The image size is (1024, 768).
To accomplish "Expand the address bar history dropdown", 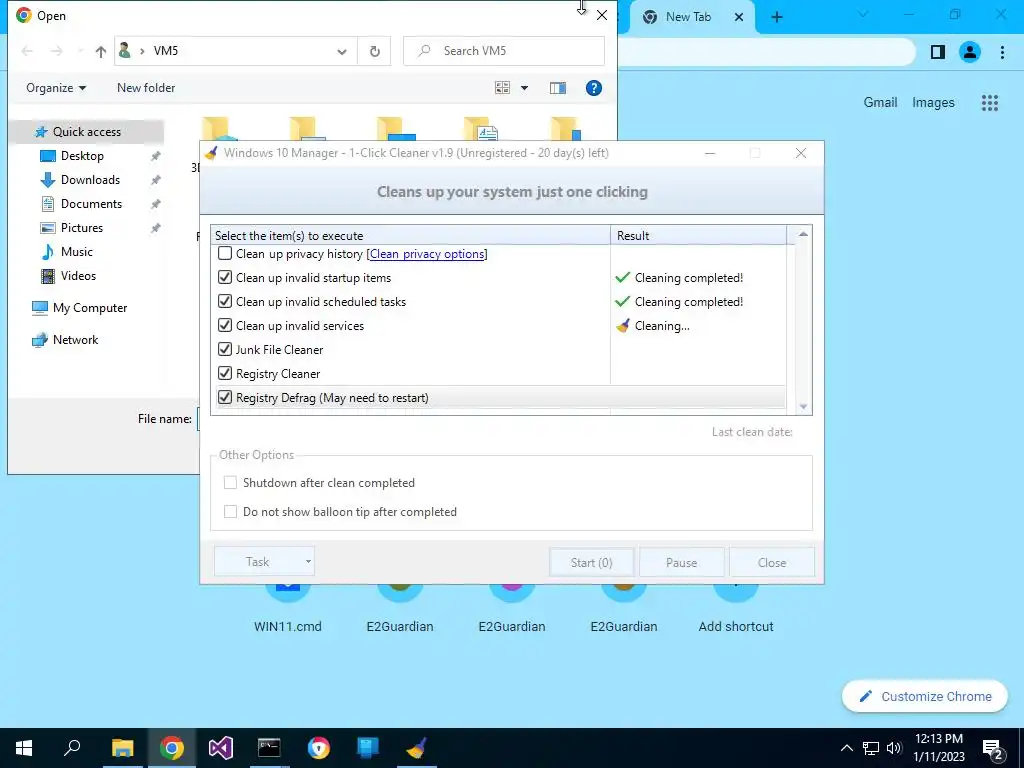I will click(x=342, y=52).
